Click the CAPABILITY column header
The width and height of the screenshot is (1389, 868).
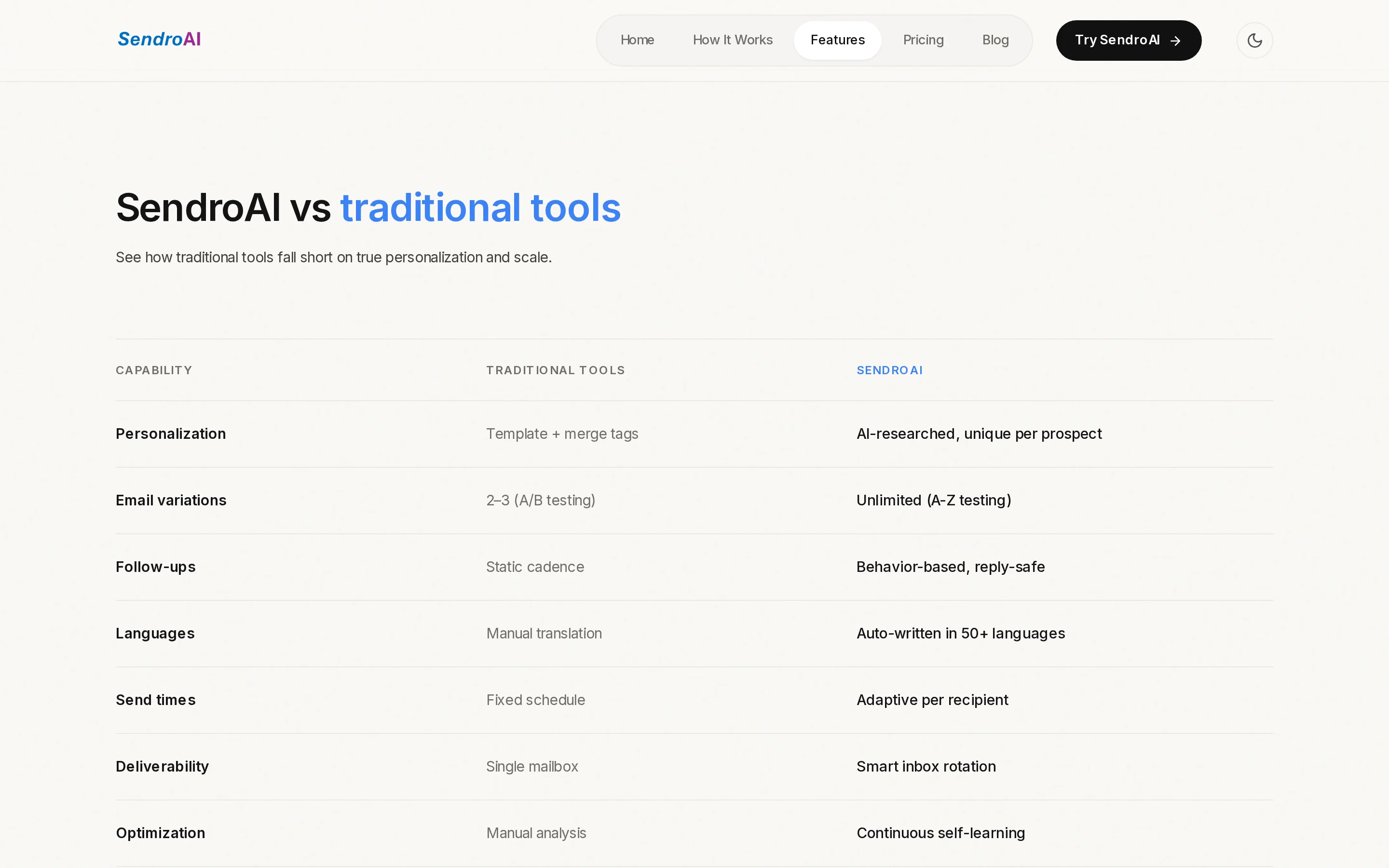click(x=154, y=370)
